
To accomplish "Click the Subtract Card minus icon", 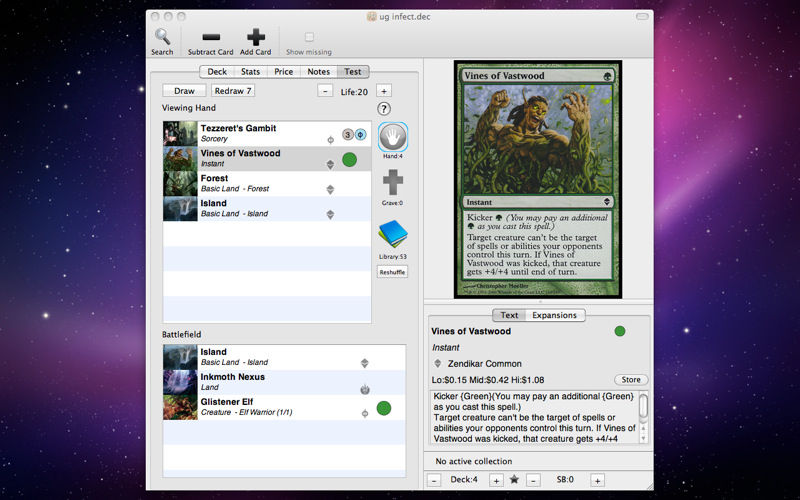I will [x=211, y=37].
